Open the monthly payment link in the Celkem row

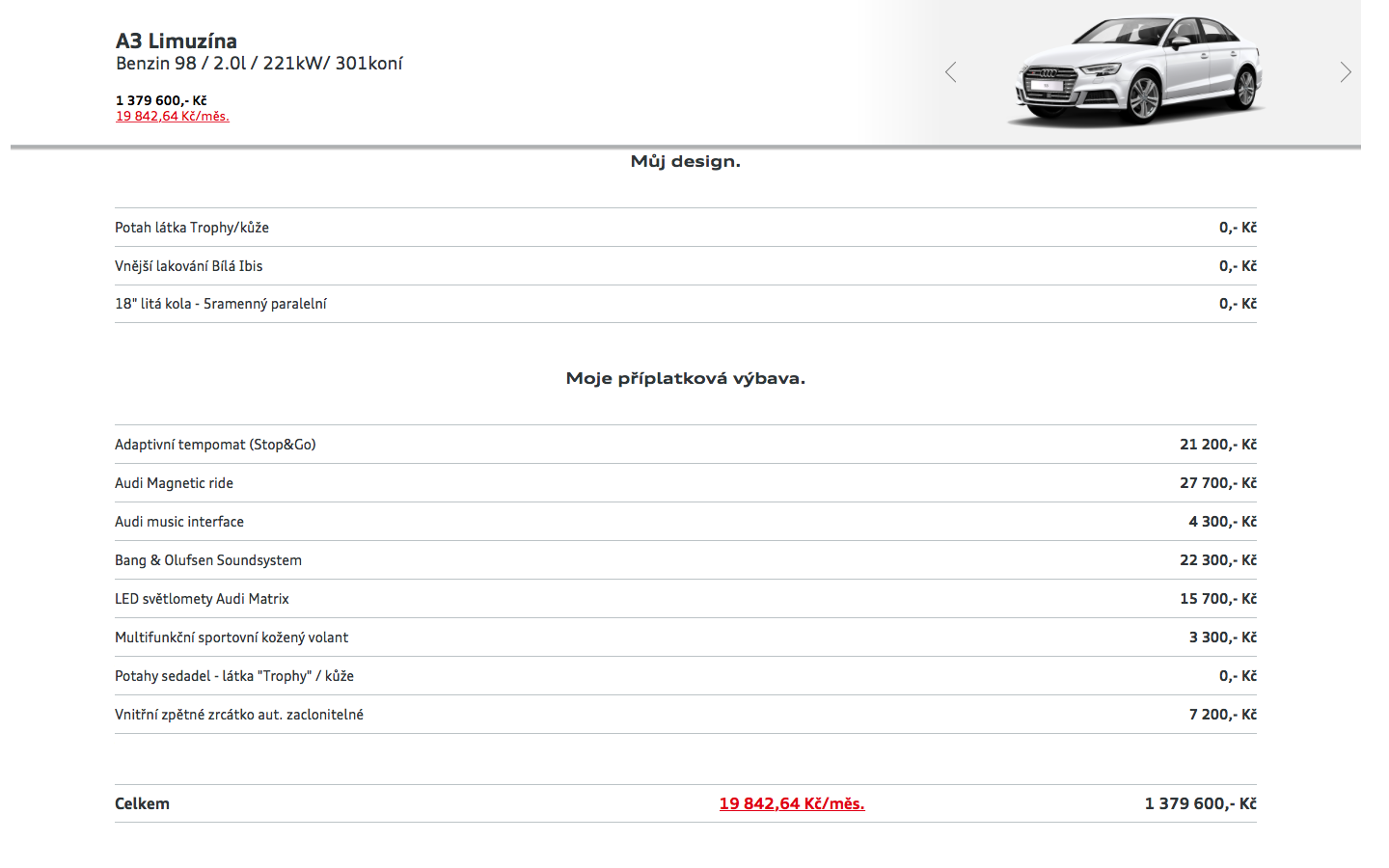(791, 803)
